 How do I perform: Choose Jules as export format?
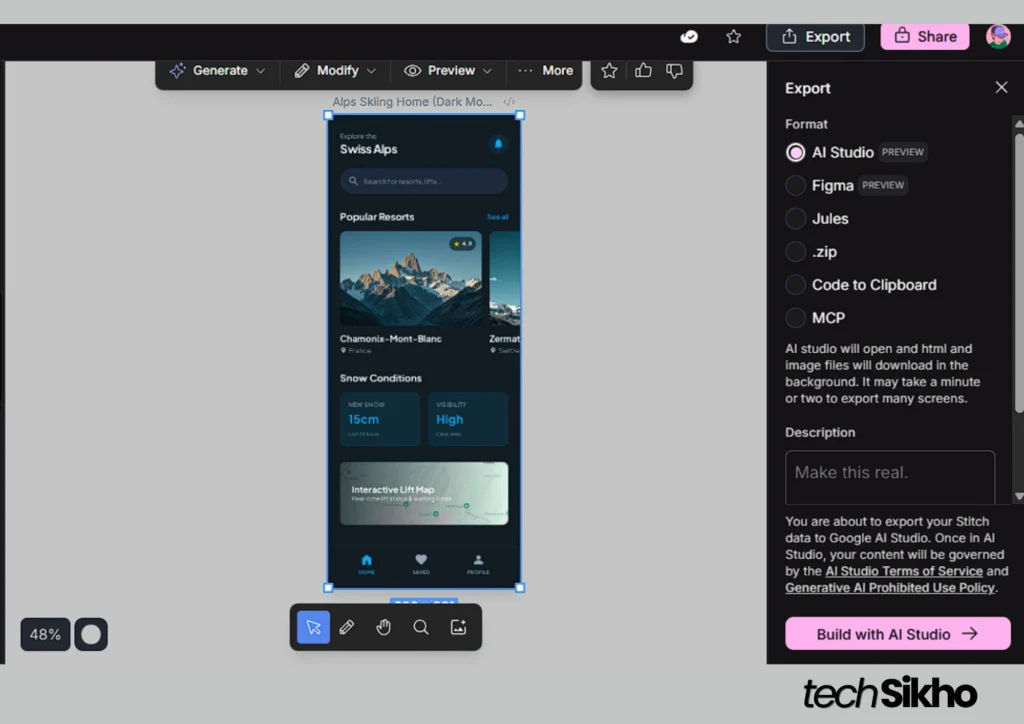pos(796,218)
